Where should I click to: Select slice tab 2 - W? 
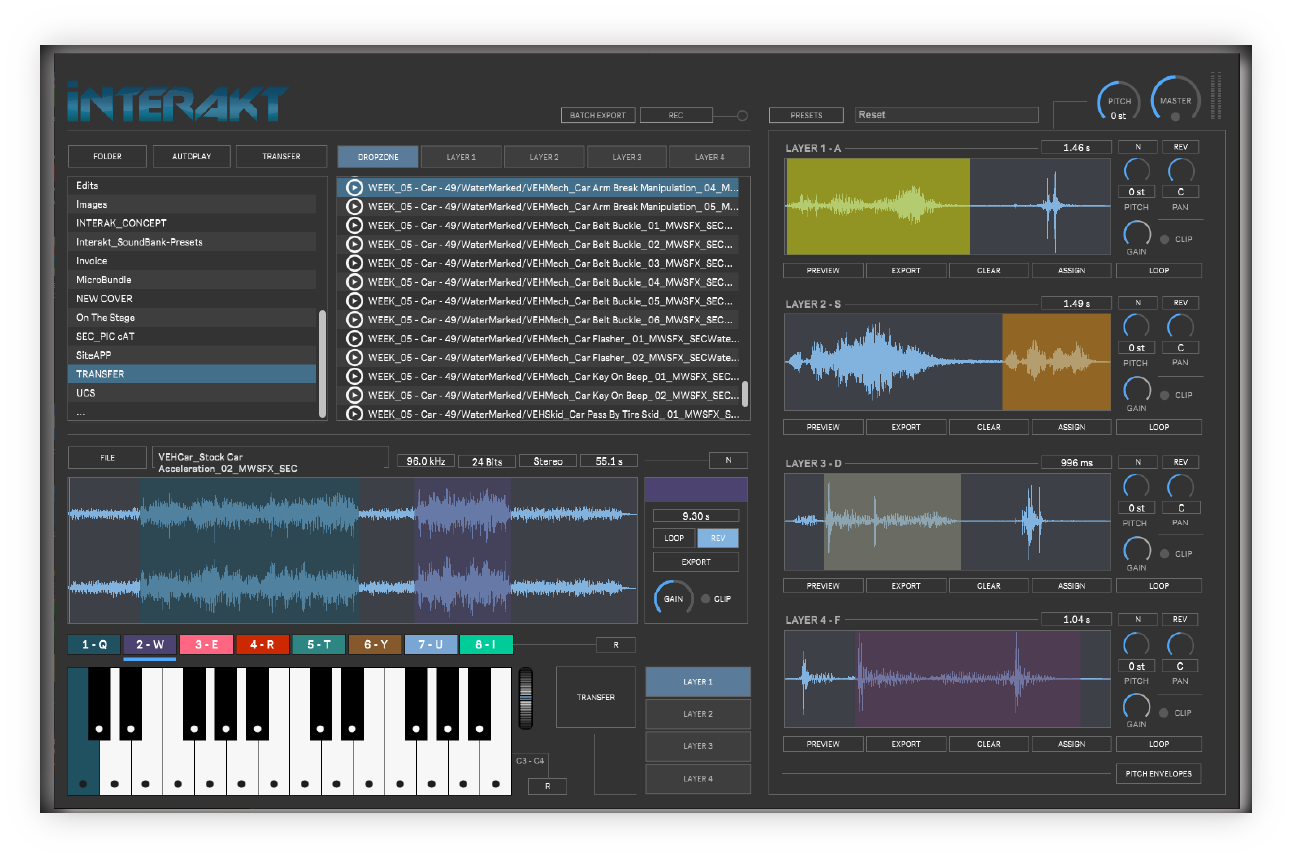click(150, 645)
